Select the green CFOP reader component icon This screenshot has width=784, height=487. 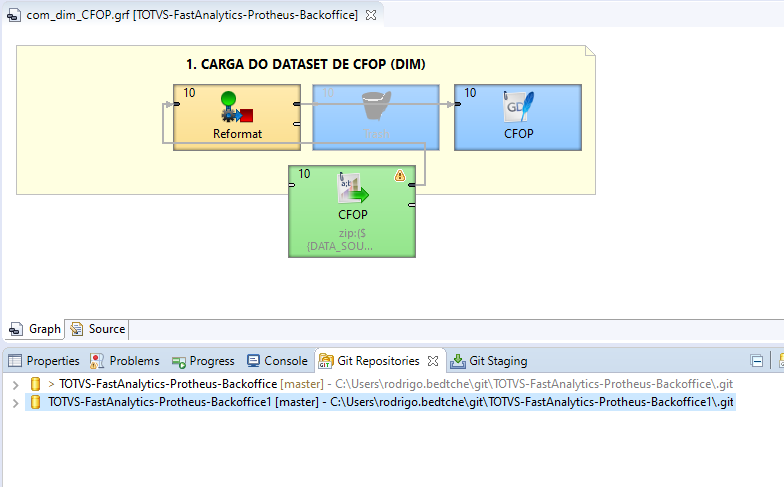click(352, 188)
